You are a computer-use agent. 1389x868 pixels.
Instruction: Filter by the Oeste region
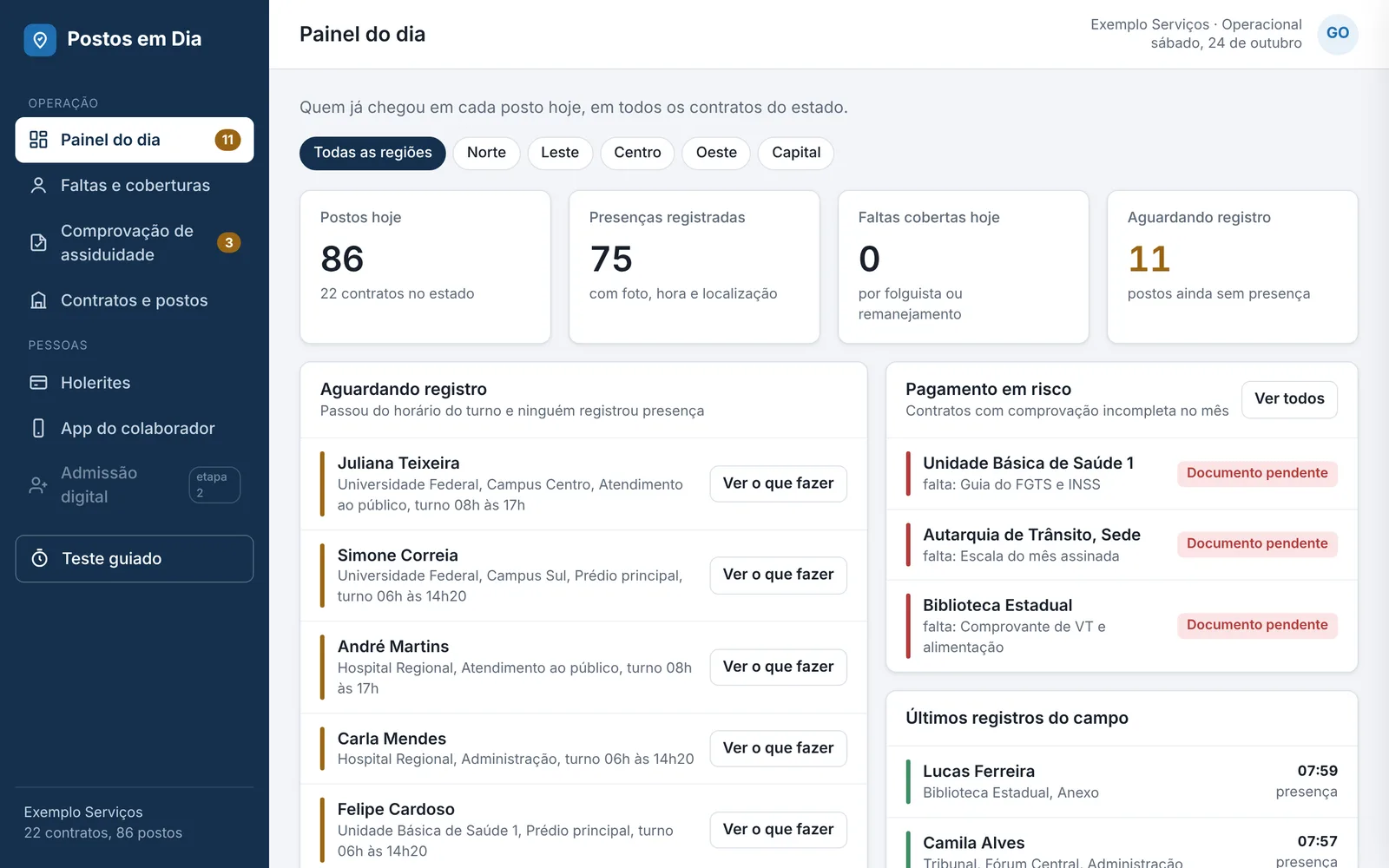(716, 153)
